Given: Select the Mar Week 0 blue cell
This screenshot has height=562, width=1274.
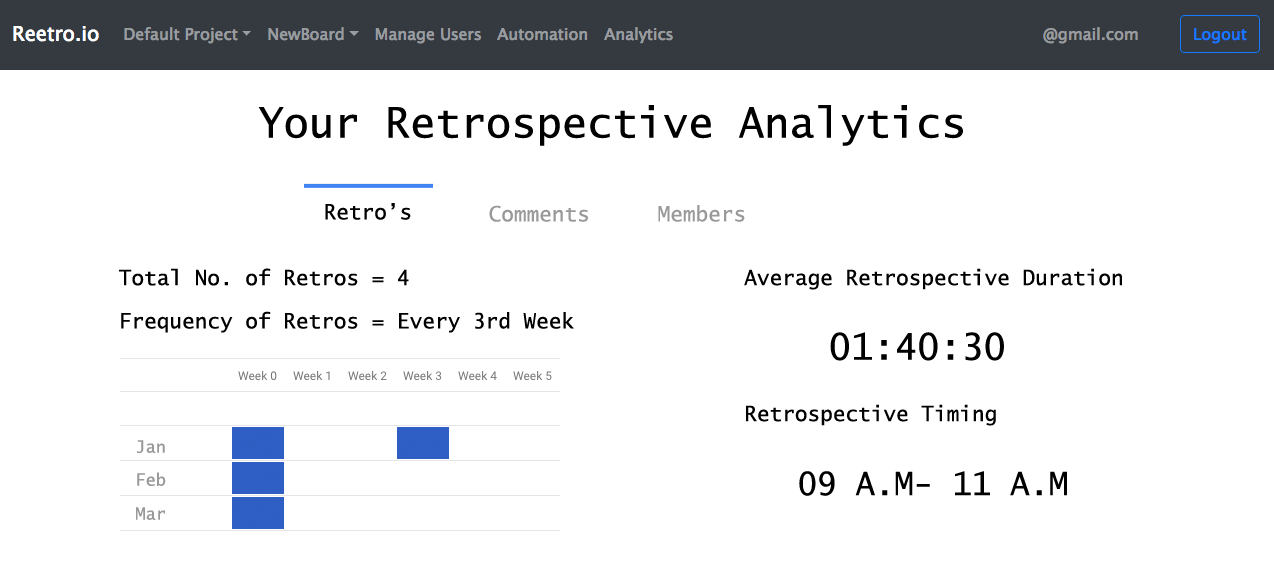Looking at the screenshot, I should coord(258,513).
